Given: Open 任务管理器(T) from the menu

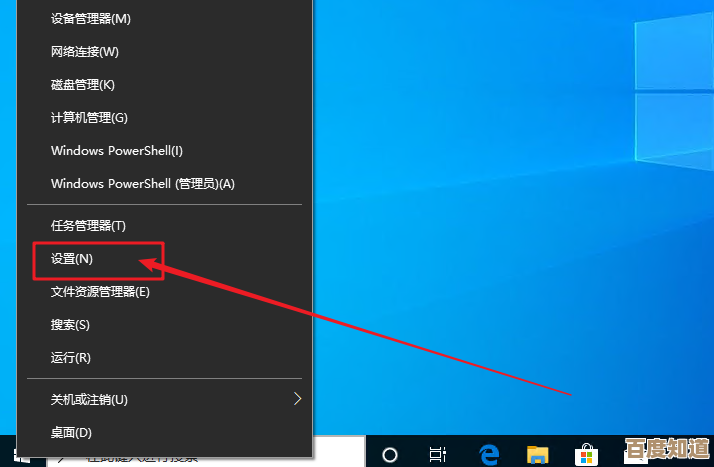Looking at the screenshot, I should (x=88, y=226).
